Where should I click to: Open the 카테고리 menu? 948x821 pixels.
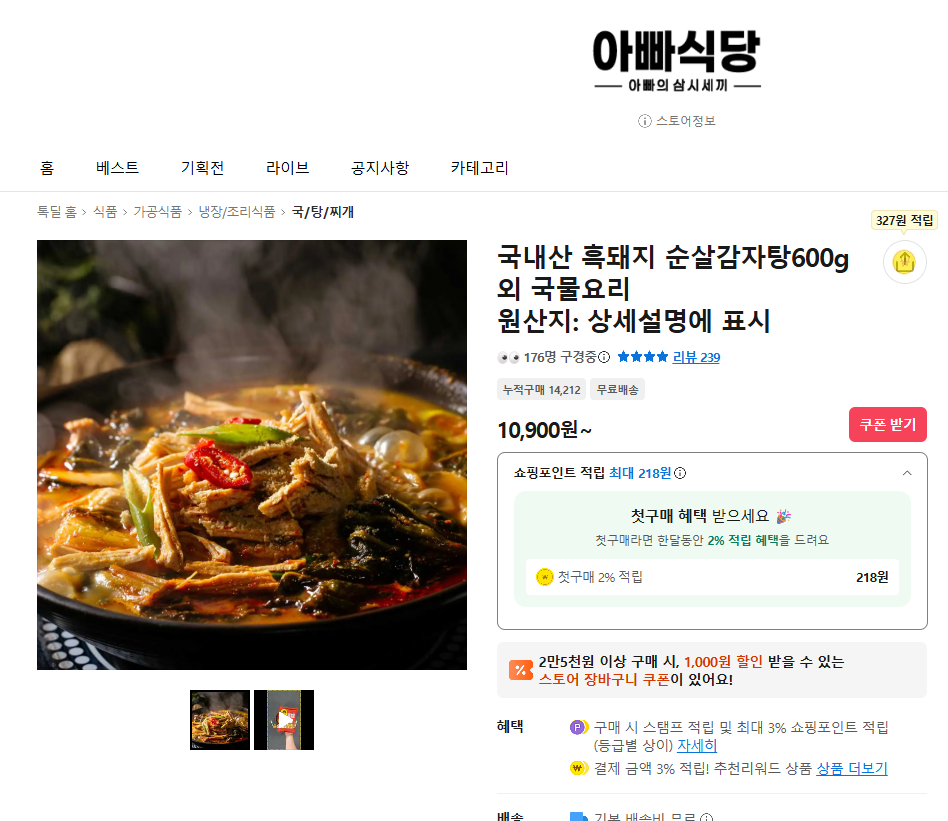(x=479, y=167)
